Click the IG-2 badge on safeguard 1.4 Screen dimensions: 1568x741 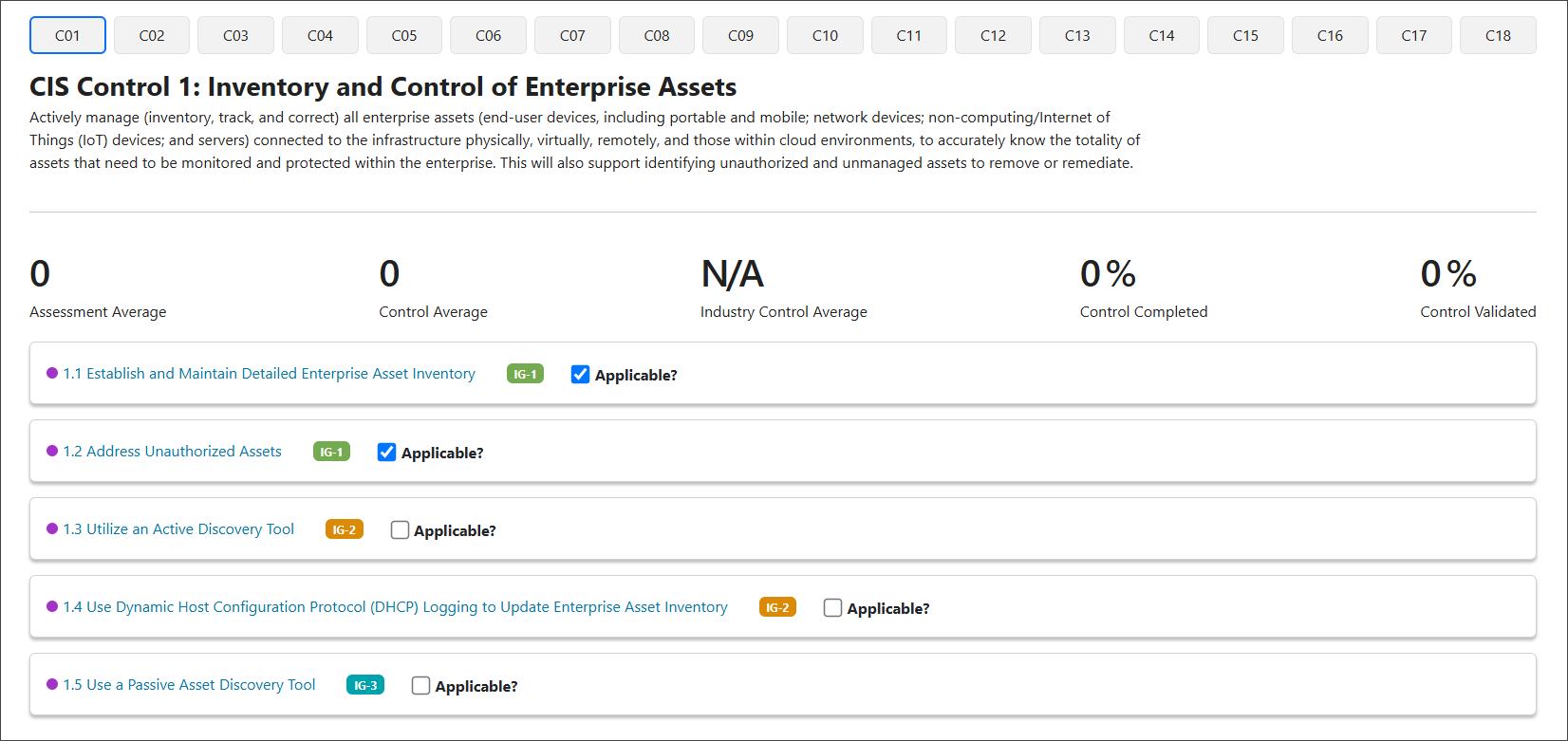tap(777, 607)
